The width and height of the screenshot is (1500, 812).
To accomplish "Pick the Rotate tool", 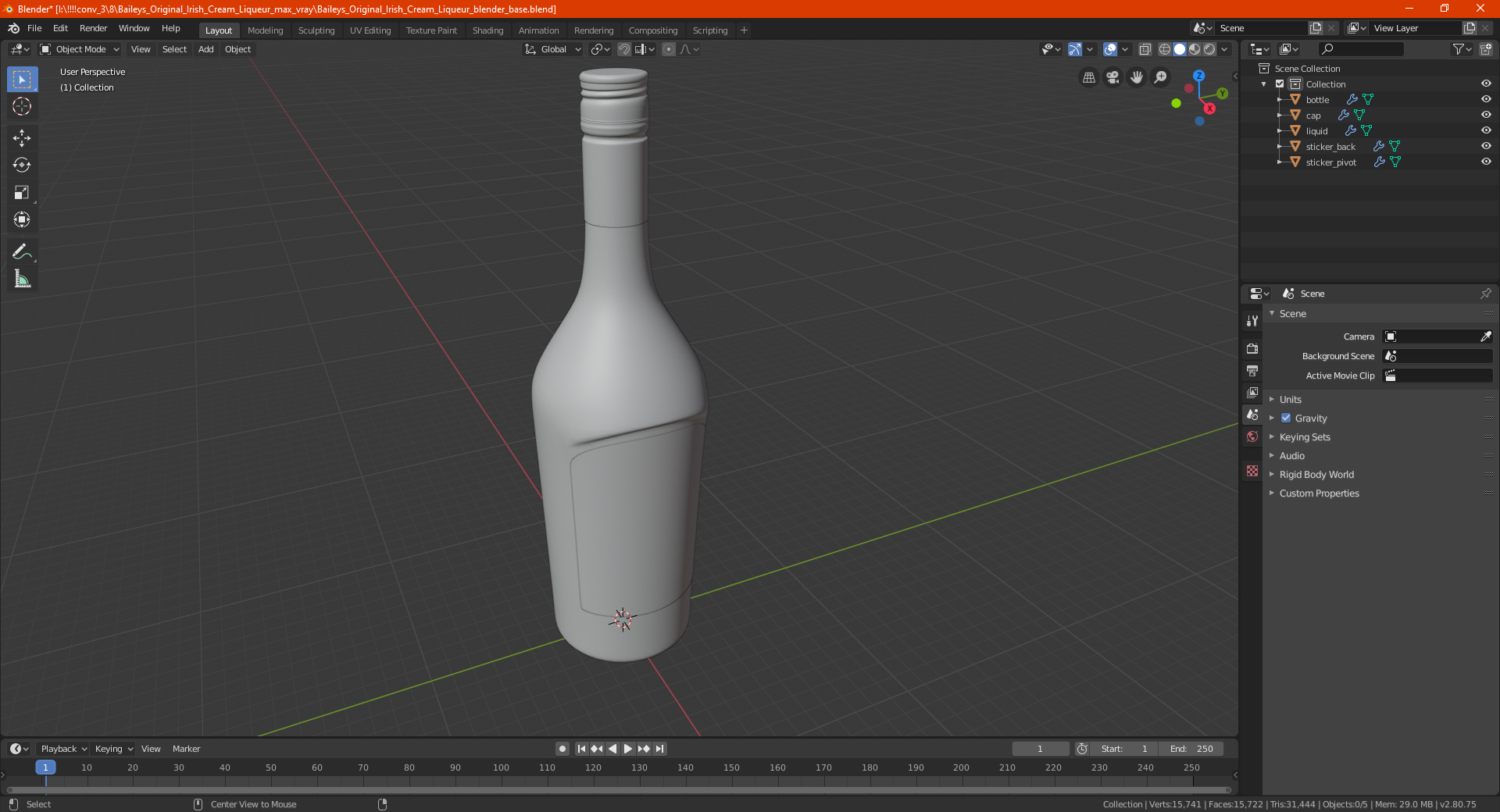I will (x=22, y=165).
